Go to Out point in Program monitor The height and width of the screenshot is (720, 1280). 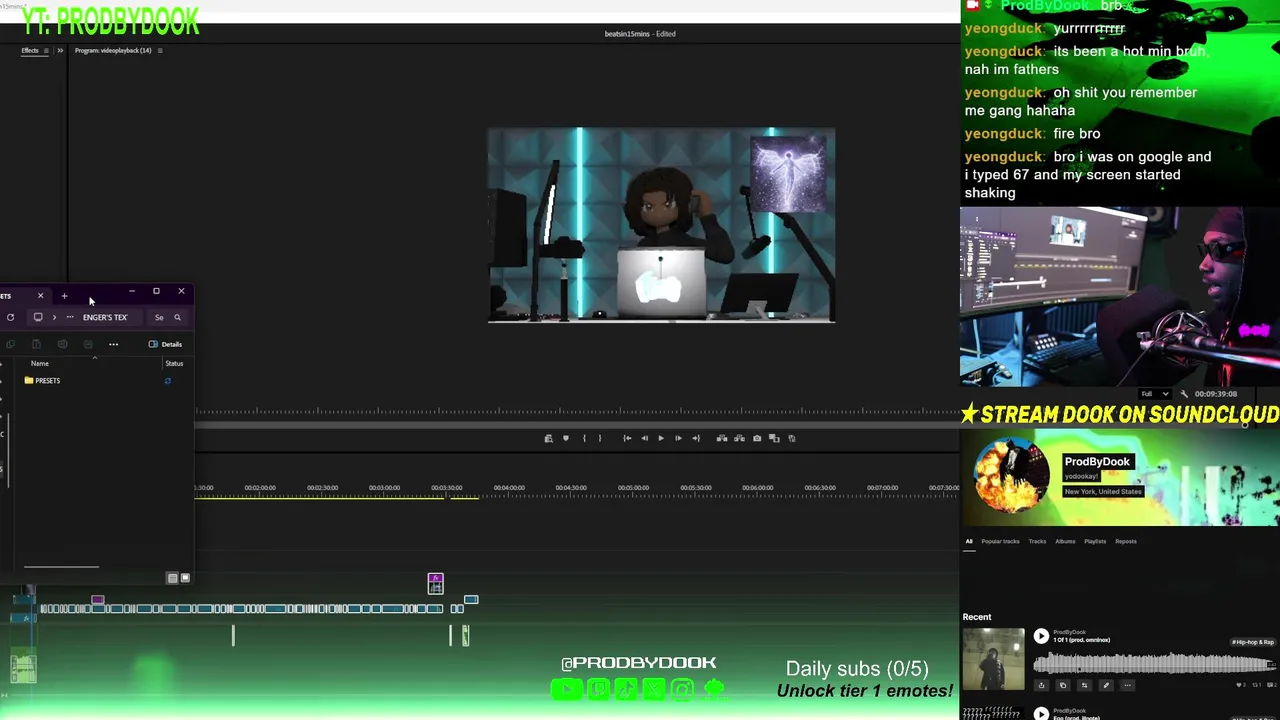pos(696,438)
